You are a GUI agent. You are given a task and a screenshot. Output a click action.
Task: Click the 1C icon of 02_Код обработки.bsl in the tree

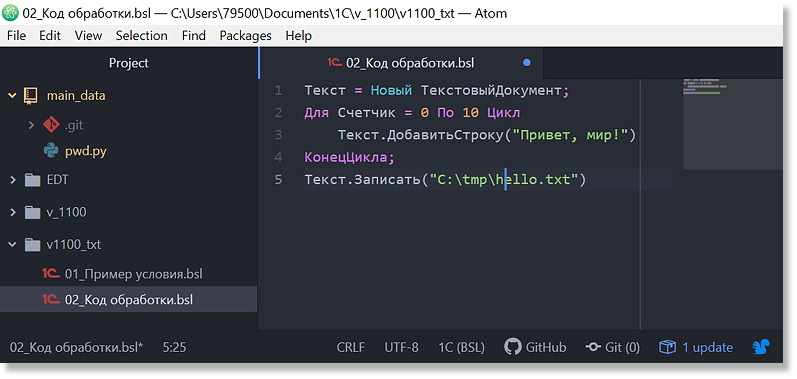pos(51,299)
